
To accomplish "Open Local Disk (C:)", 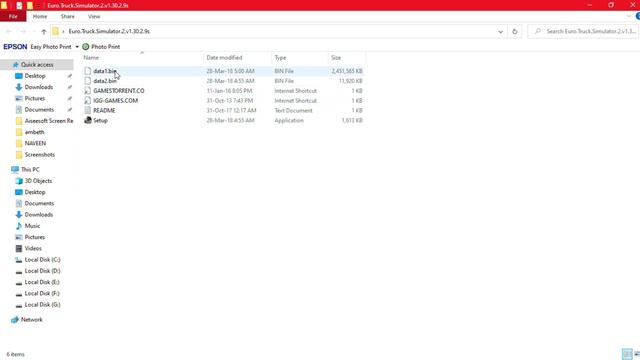I will (x=42, y=260).
